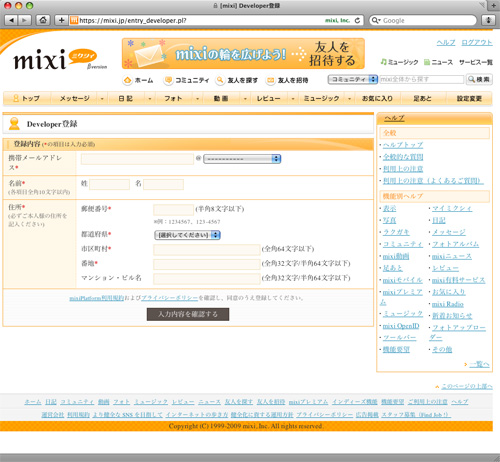Open the mixiPlatform利用規約 link
Screen dimensions: 500x462
click(x=97, y=298)
